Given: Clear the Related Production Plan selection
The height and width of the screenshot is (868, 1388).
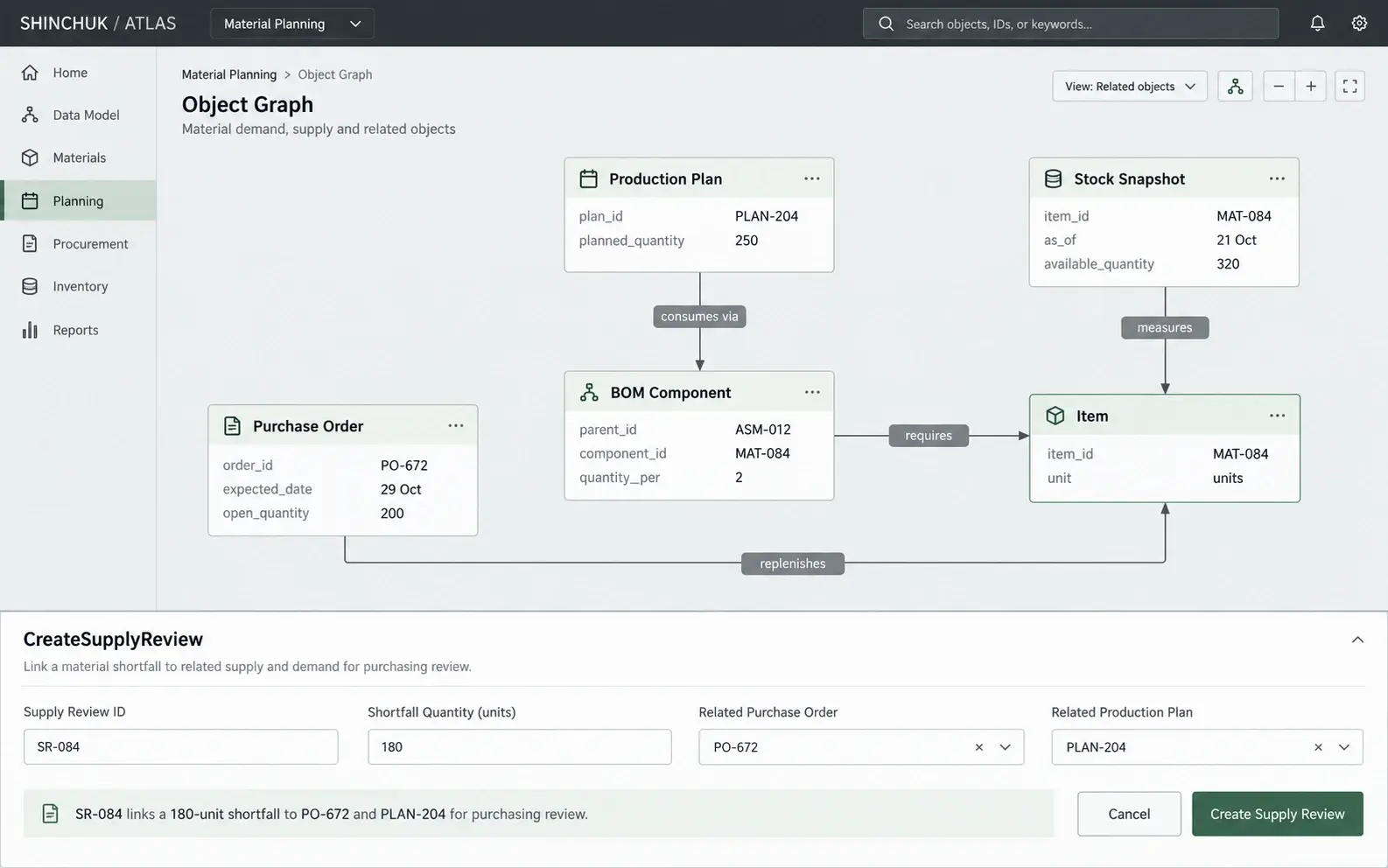Looking at the screenshot, I should (x=1318, y=747).
